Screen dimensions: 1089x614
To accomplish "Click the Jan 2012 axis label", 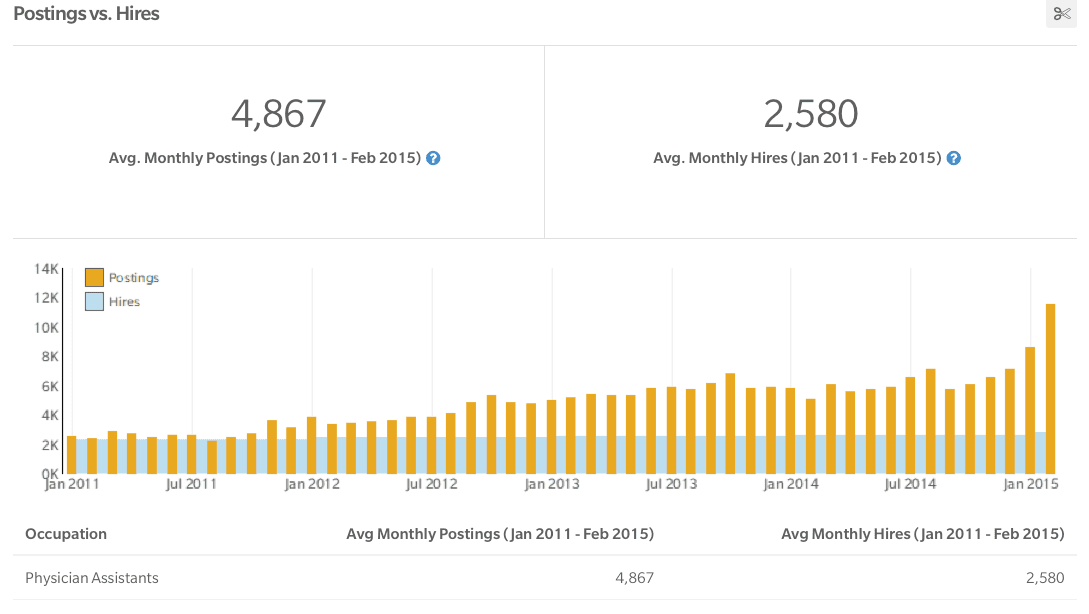I will pos(312,484).
